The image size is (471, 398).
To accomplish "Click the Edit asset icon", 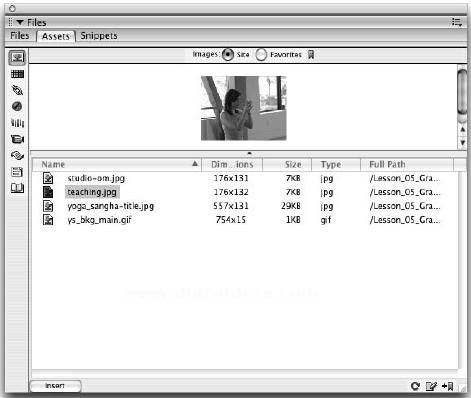I will pyautogui.click(x=431, y=386).
